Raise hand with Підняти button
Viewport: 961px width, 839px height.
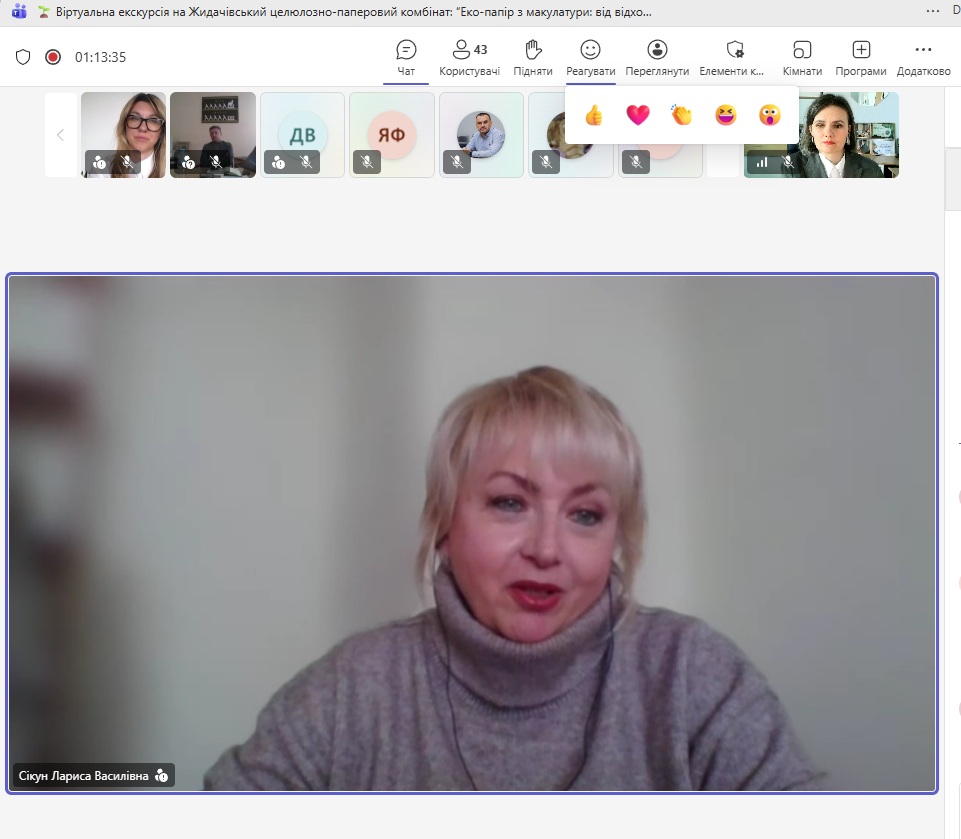point(533,58)
